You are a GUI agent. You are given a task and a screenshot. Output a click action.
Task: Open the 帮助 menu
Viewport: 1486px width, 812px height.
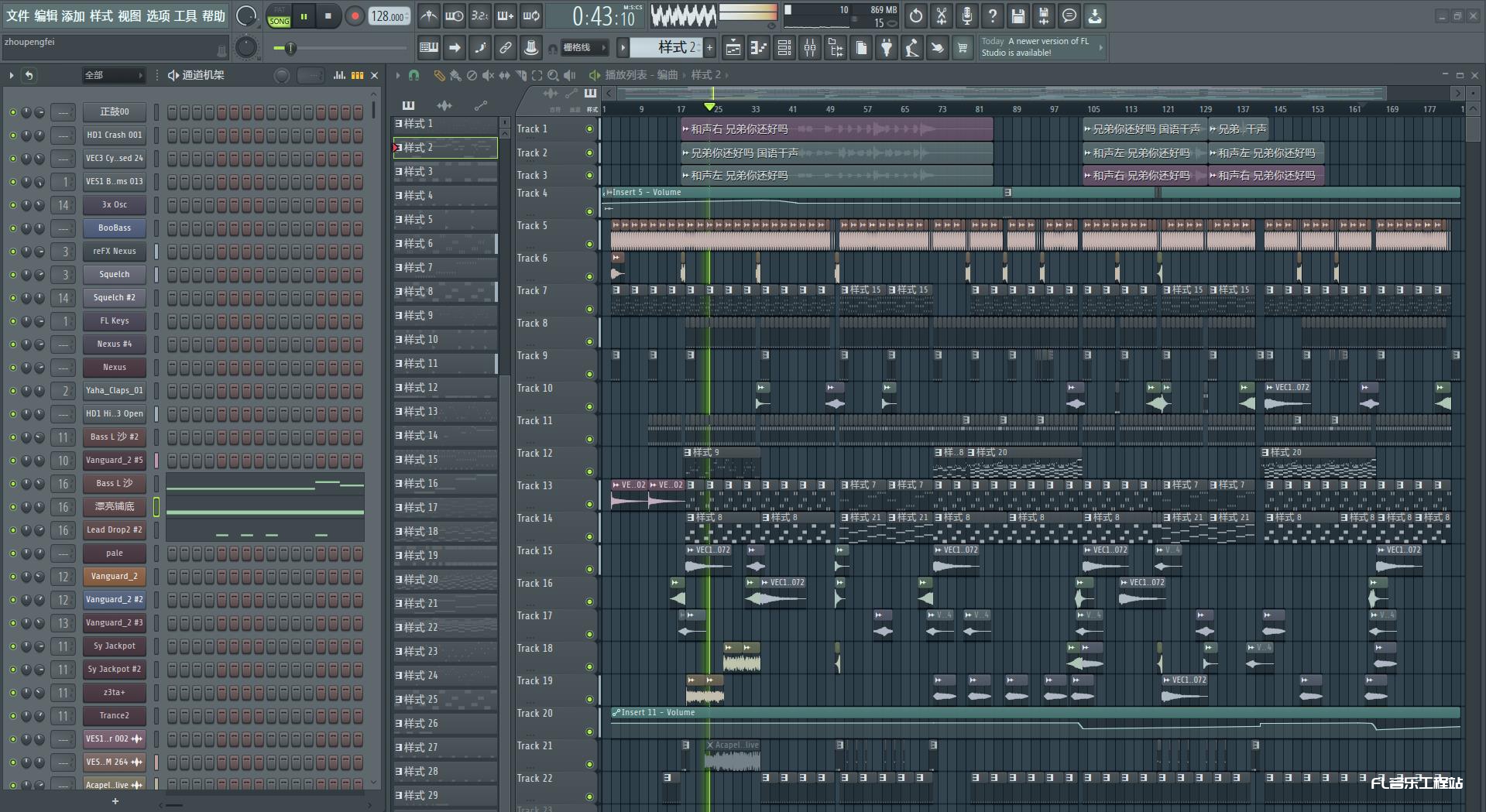click(x=214, y=15)
